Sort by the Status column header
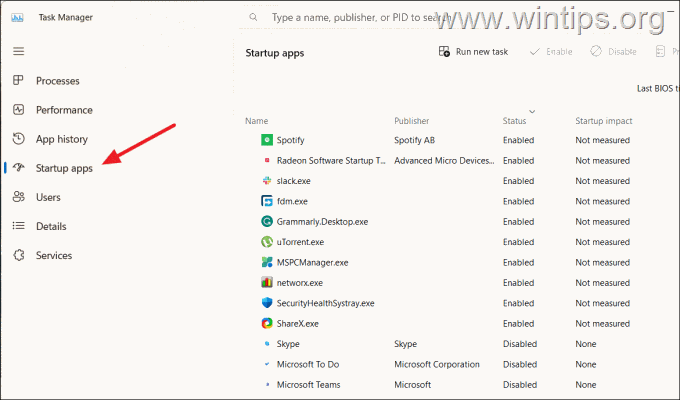This screenshot has width=680, height=400. (514, 121)
